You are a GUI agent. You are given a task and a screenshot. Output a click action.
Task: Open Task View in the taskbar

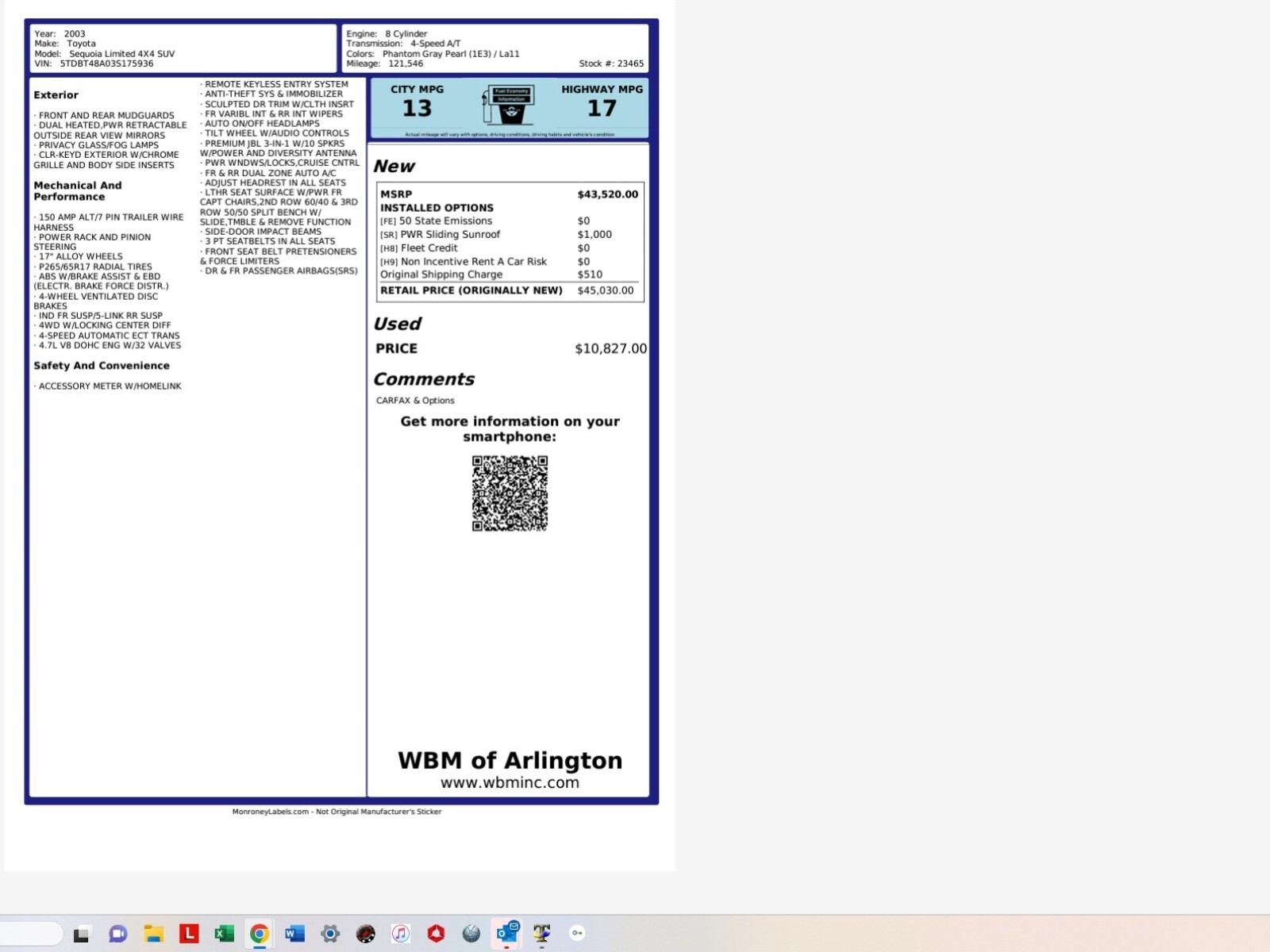tap(81, 934)
